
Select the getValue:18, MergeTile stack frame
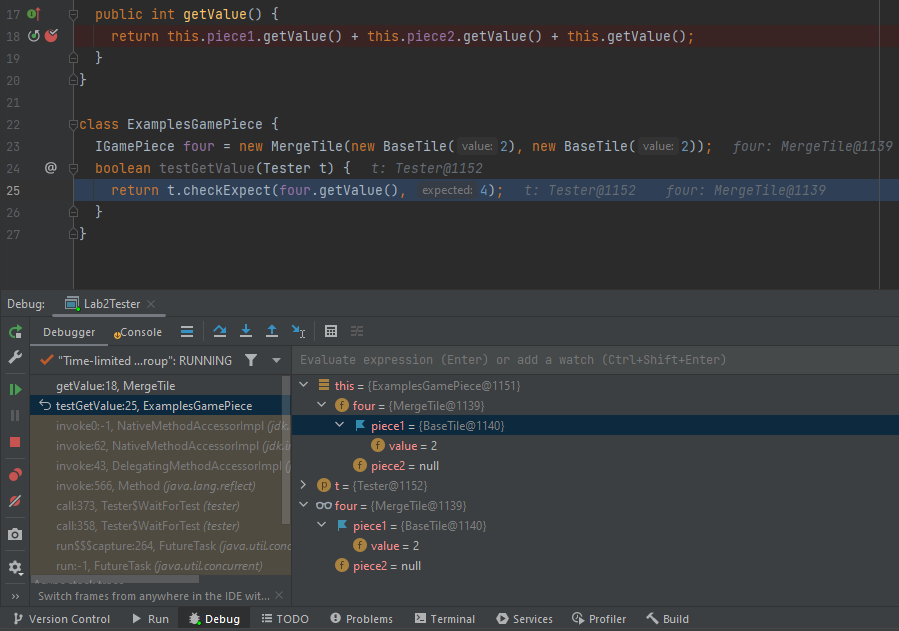click(115, 385)
